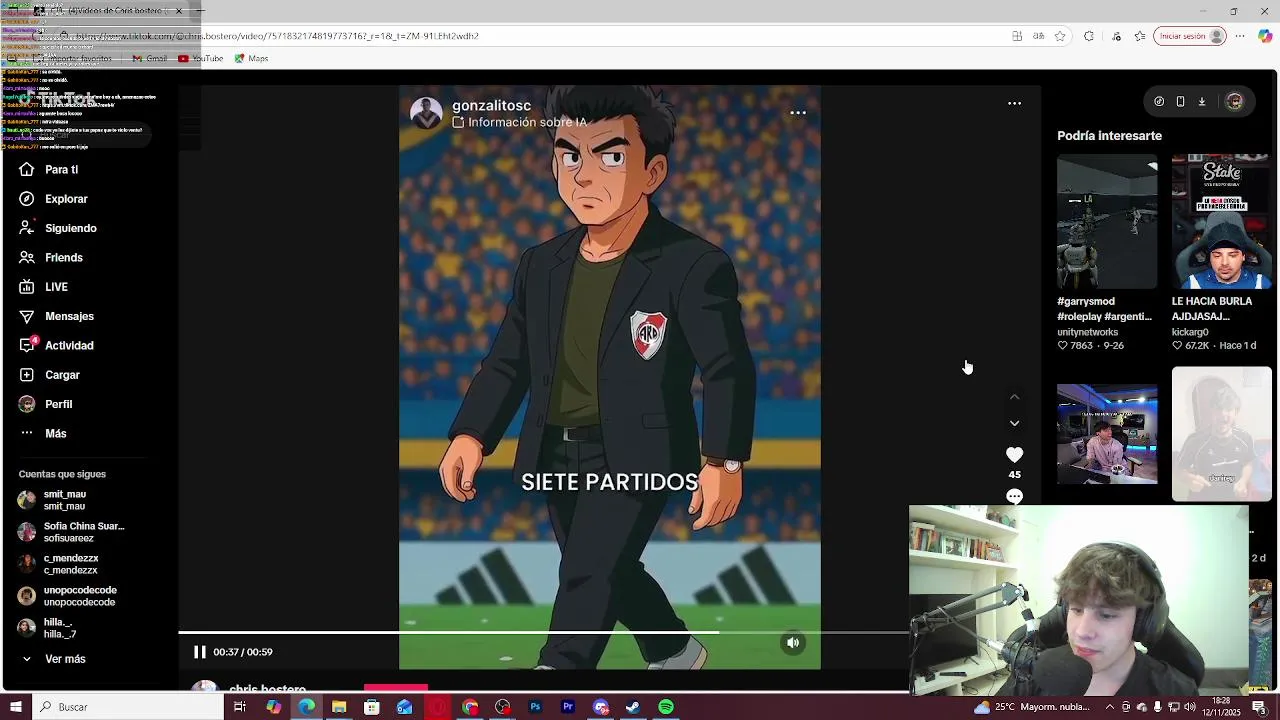Image resolution: width=1280 pixels, height=720 pixels.
Task: Open the Maps bookmark
Action: pyautogui.click(x=251, y=58)
